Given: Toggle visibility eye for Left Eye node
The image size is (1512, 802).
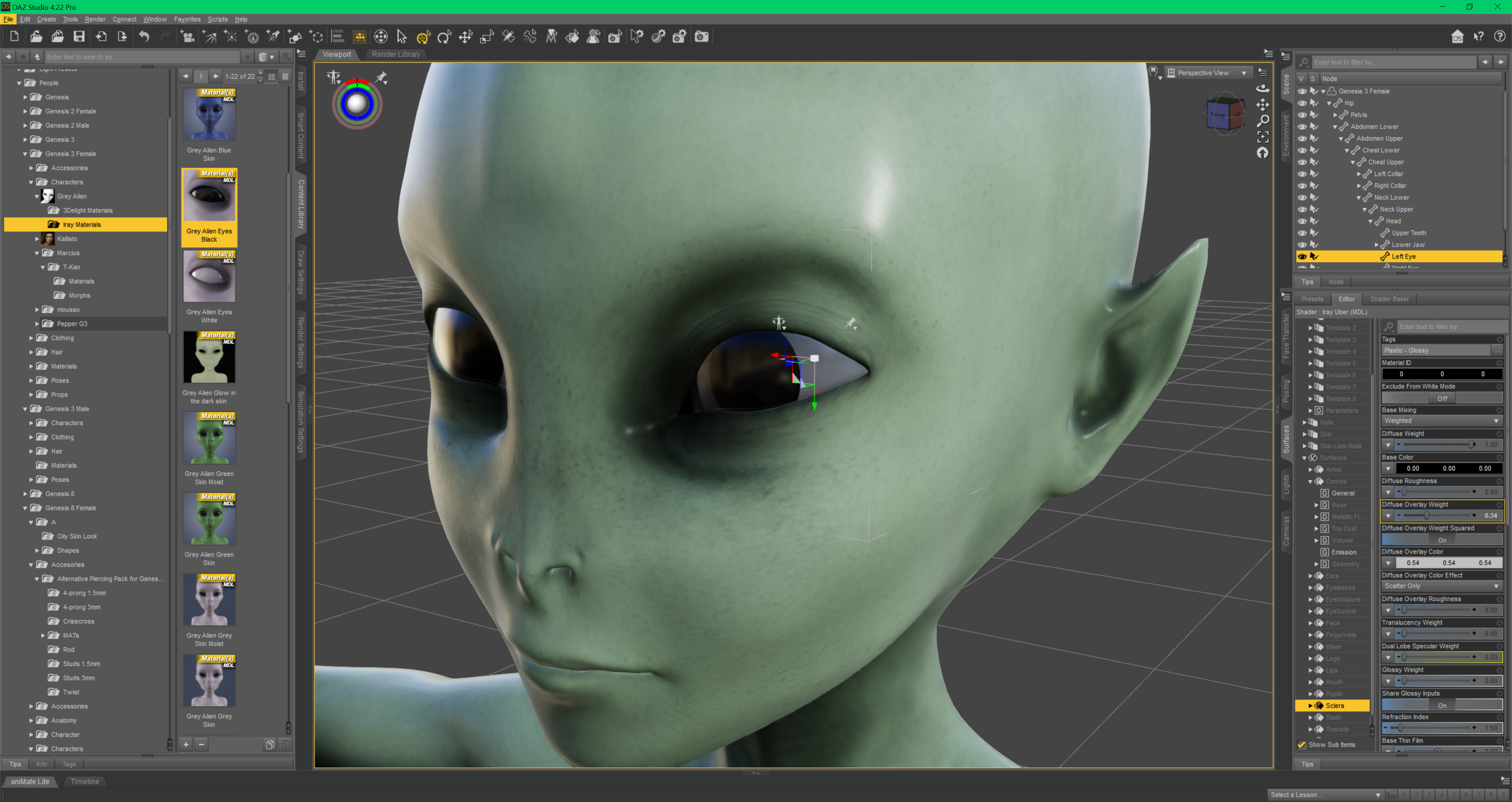Looking at the screenshot, I should pyautogui.click(x=1302, y=257).
